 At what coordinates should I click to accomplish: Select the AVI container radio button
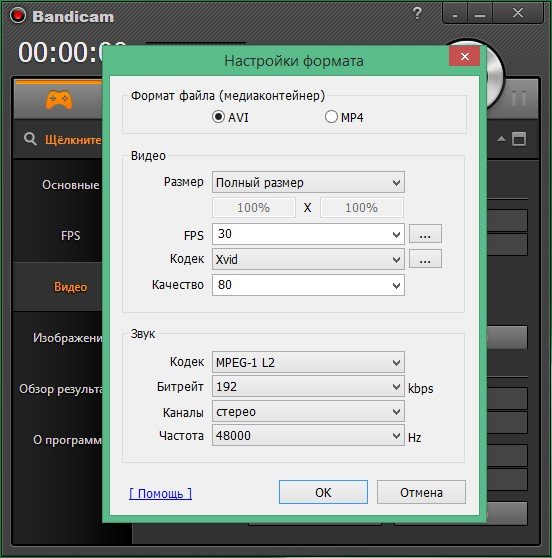point(218,116)
